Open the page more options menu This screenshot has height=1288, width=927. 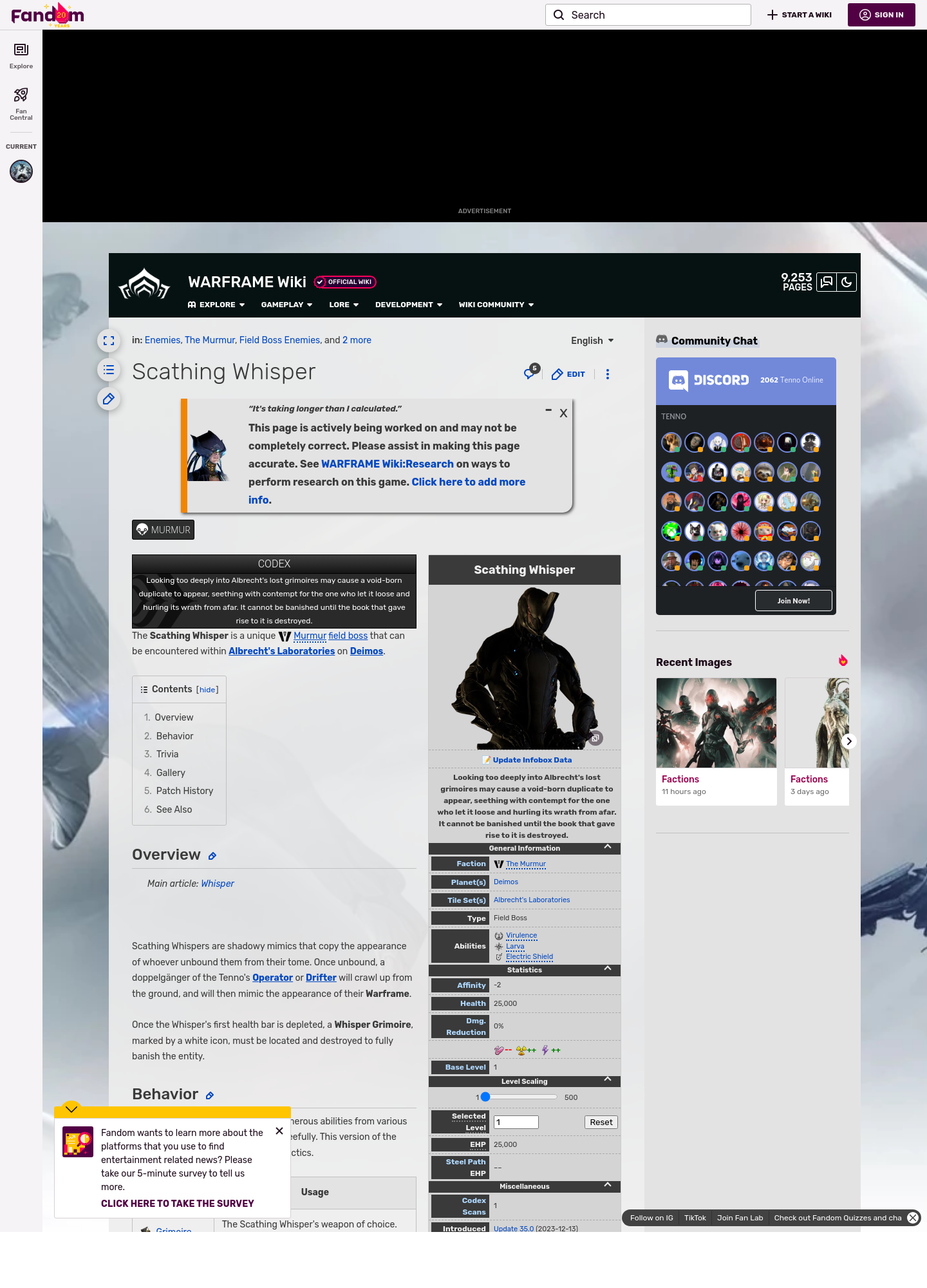click(x=608, y=374)
